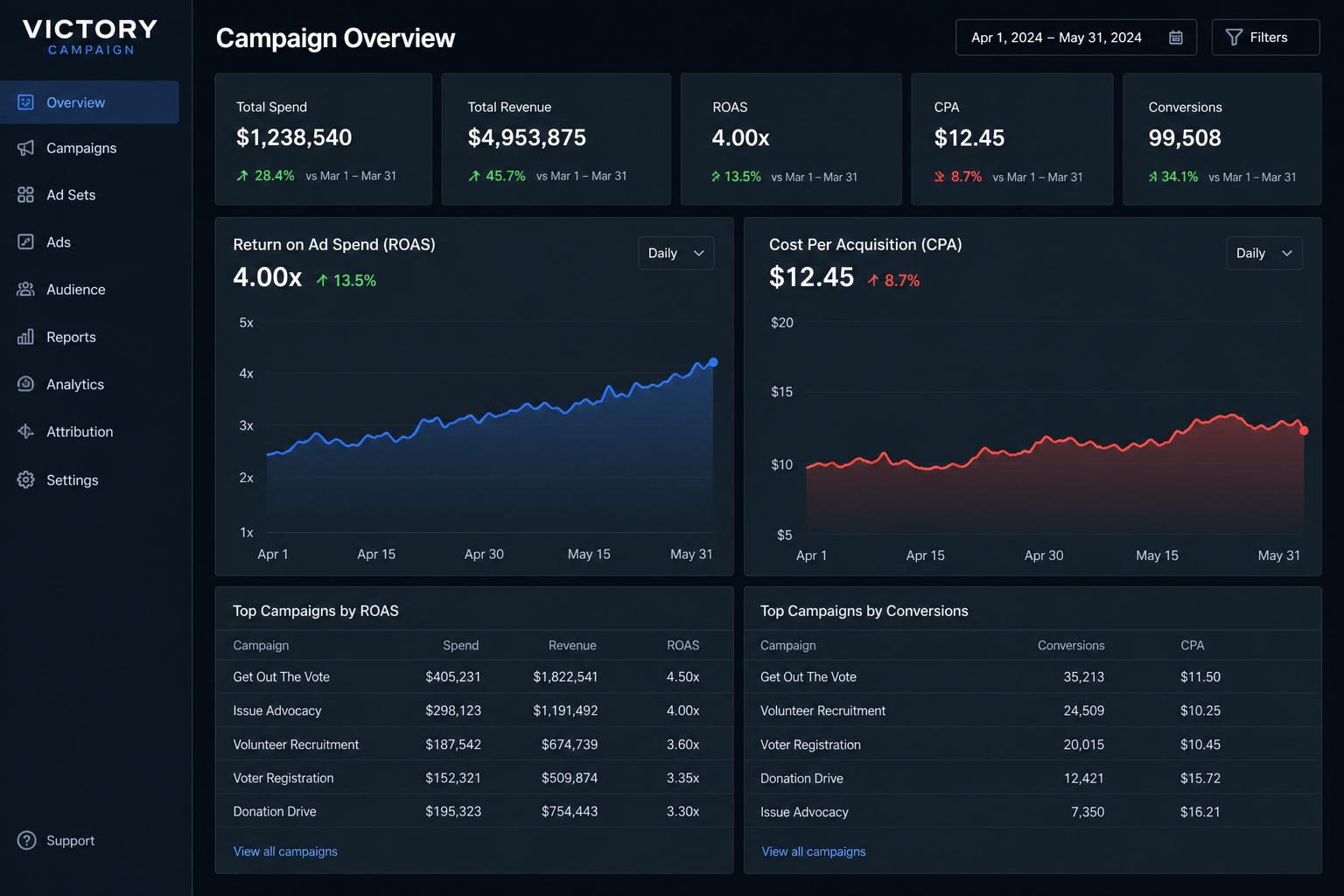
Task: Click the ROAS chart end data point
Action: [x=713, y=362]
